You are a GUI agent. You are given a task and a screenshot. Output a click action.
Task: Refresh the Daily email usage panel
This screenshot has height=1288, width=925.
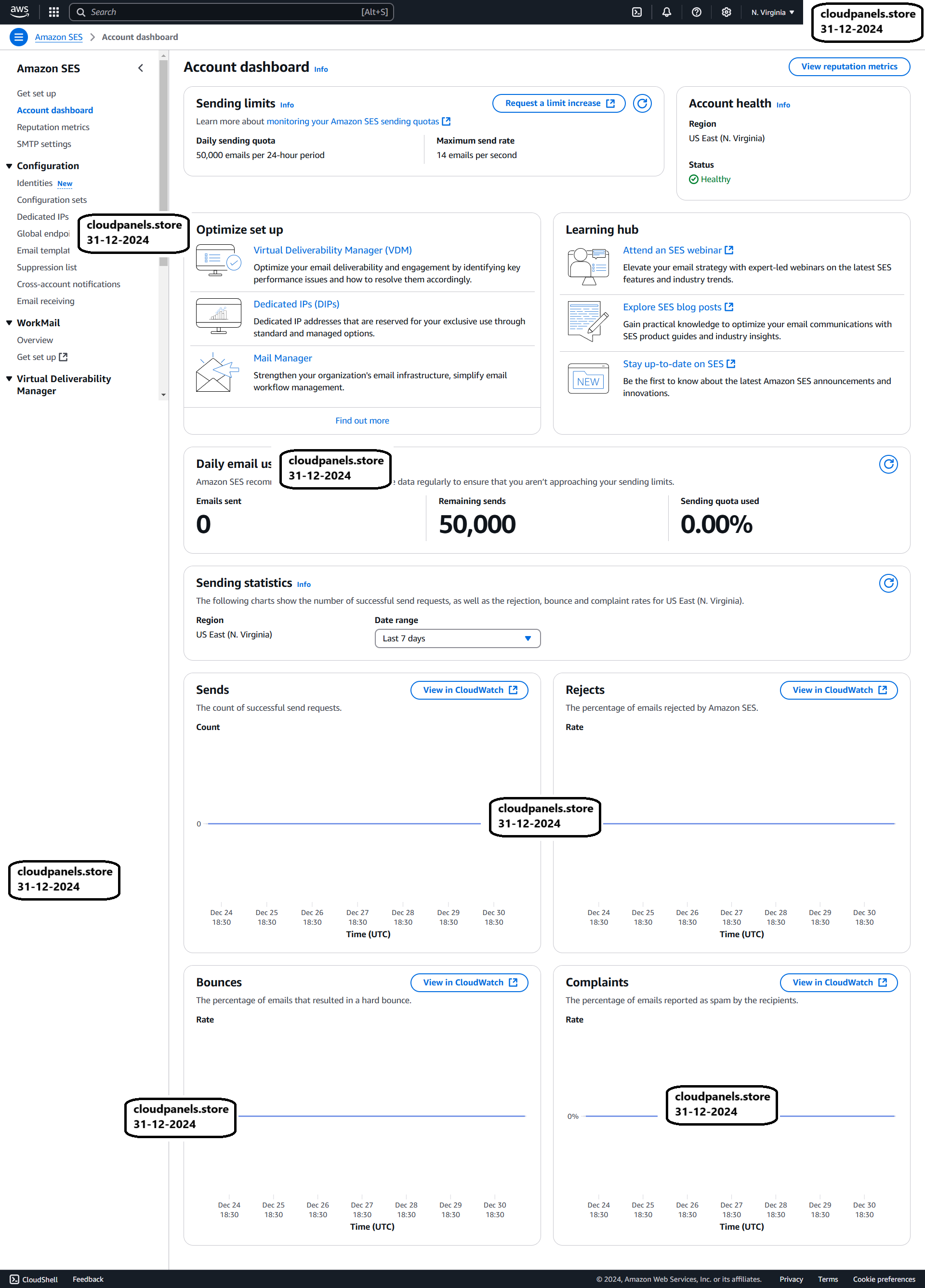point(888,465)
